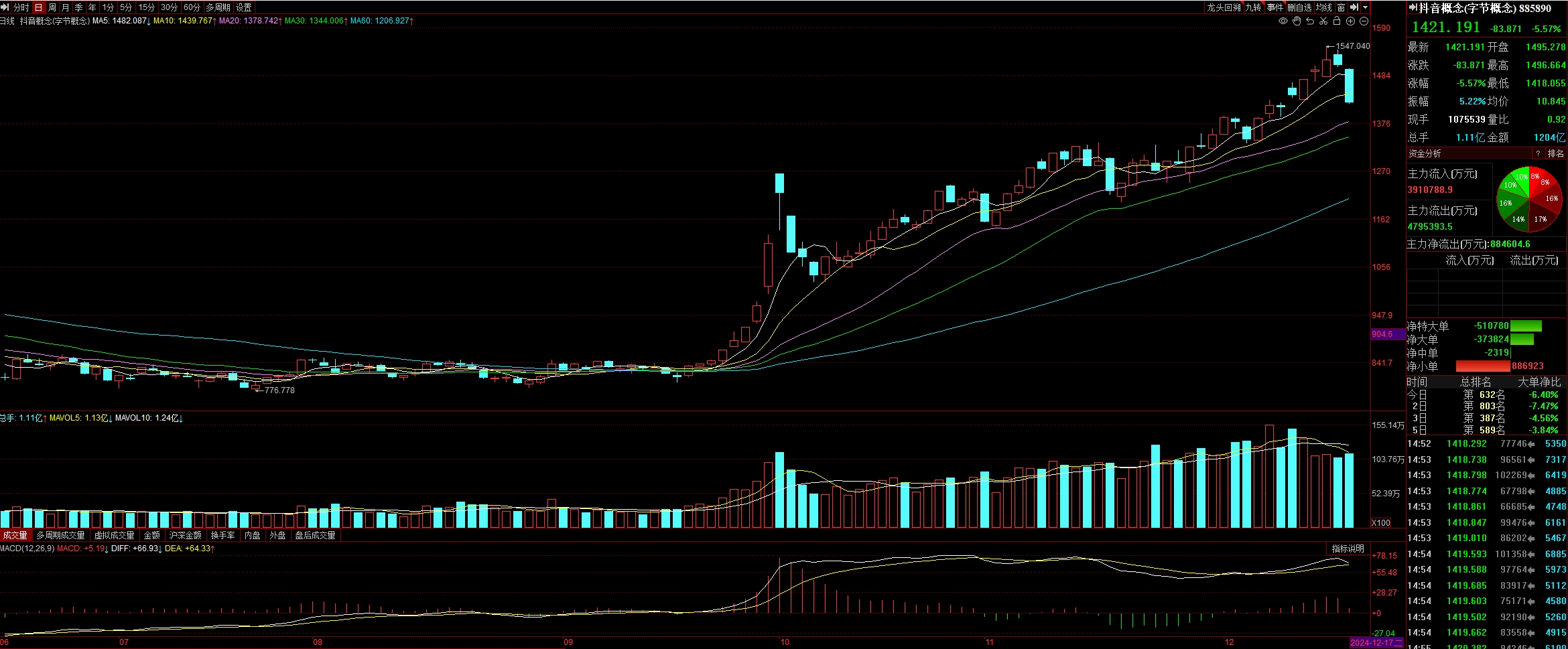Click the MACD(12,26,9) indicator label
The image size is (1568, 649).
[x=27, y=549]
